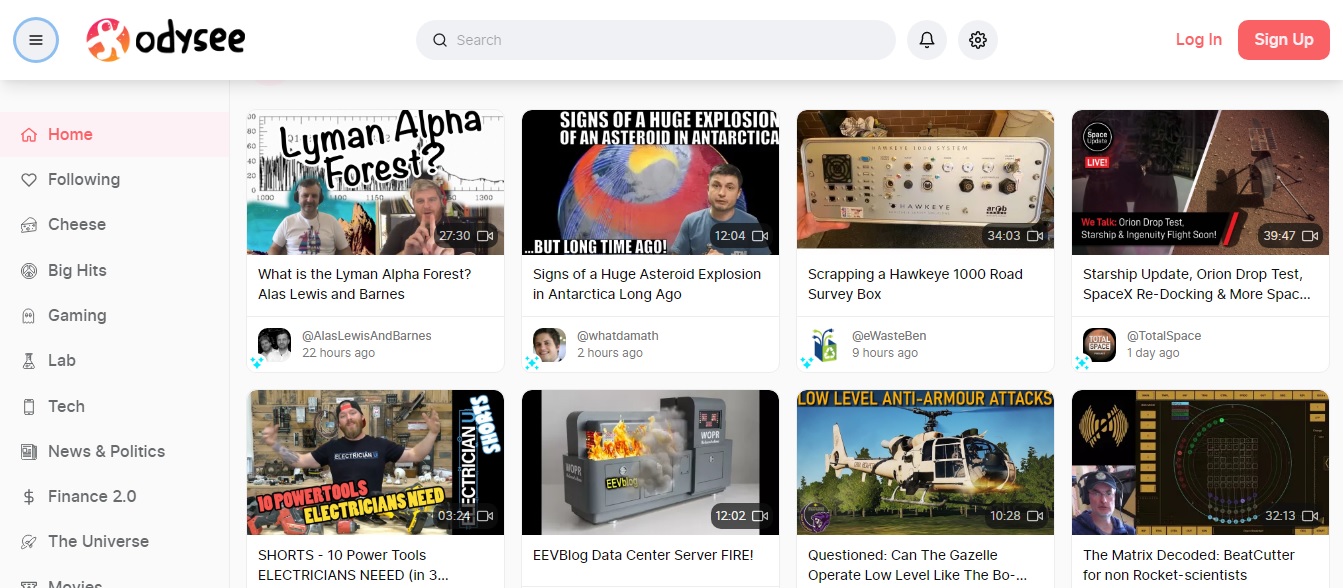1343x588 pixels.
Task: Open the settings gear menu
Action: [x=978, y=40]
